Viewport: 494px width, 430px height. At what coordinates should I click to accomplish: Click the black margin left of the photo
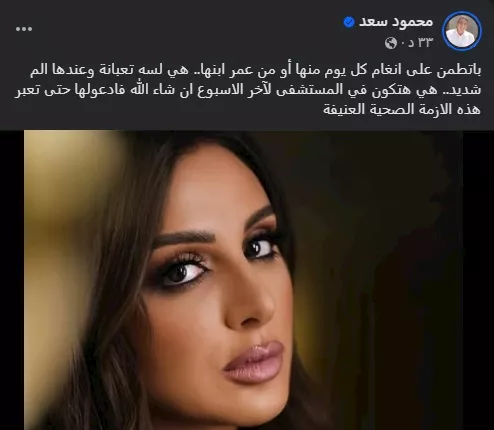[x=12, y=280]
